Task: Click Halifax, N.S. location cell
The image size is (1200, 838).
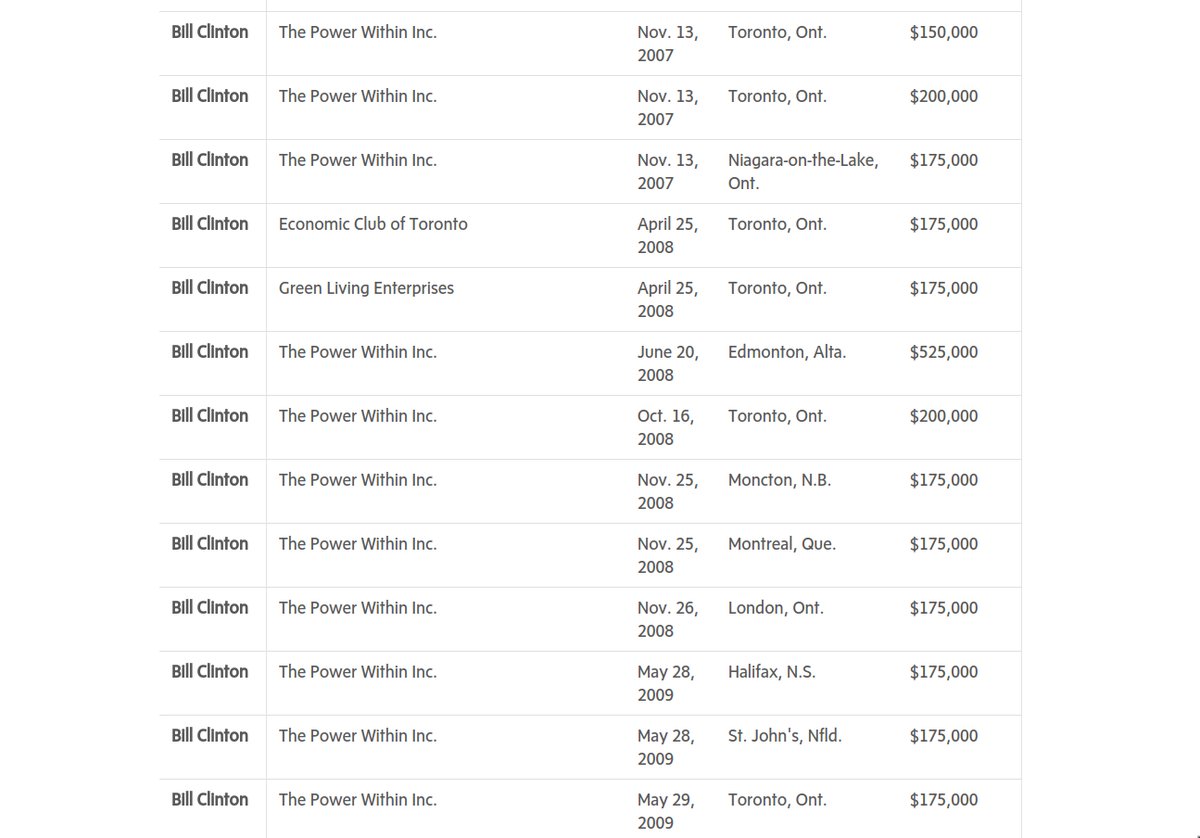Action: click(x=771, y=672)
